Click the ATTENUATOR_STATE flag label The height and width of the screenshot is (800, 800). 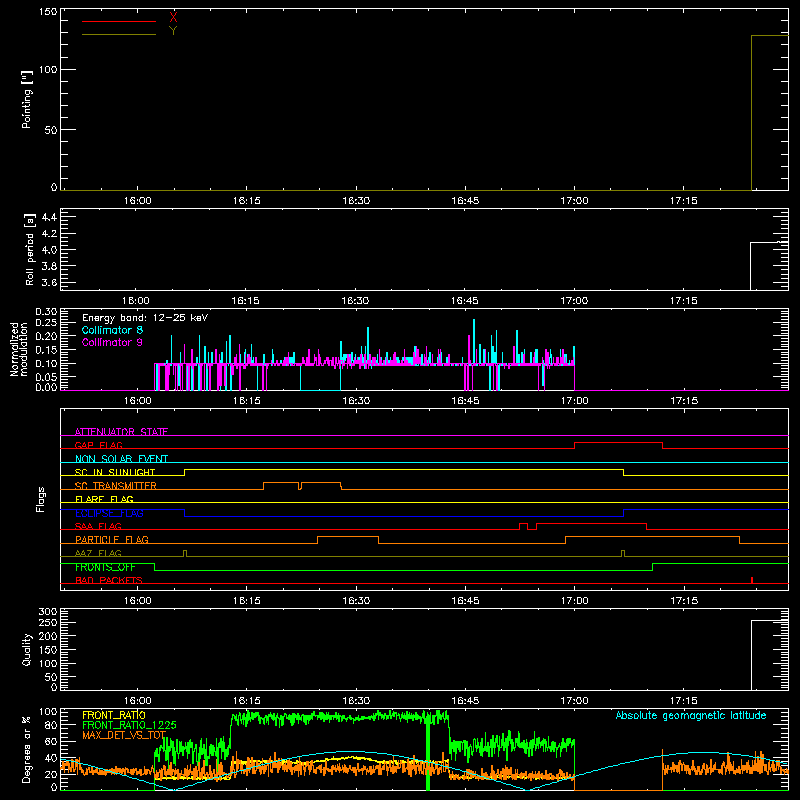tap(121, 432)
